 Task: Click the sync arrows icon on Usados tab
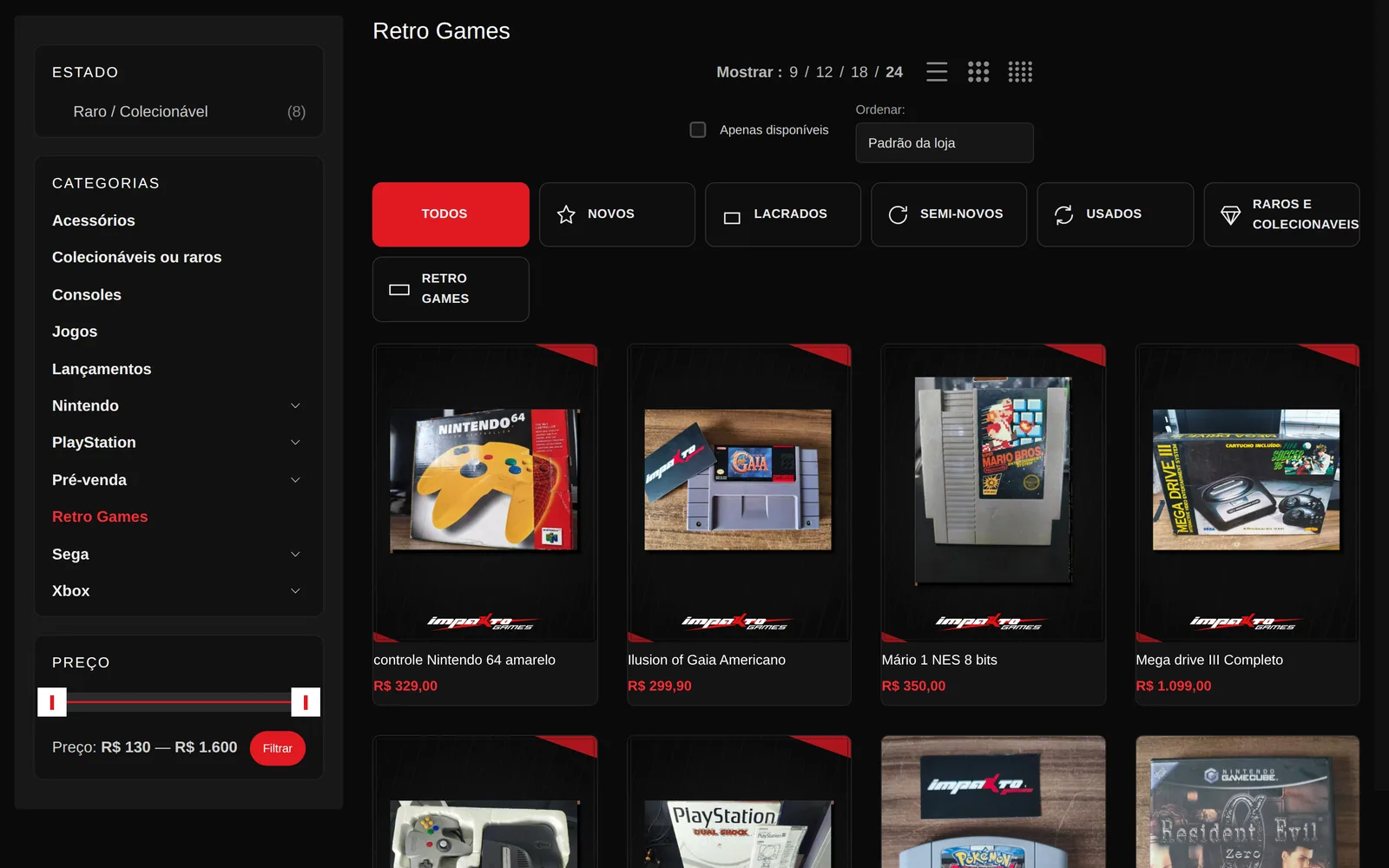coord(1064,214)
